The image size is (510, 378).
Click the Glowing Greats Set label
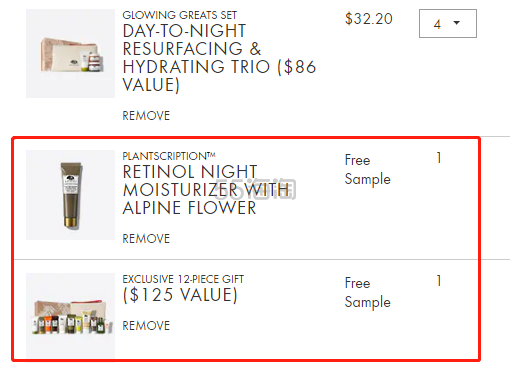[179, 15]
